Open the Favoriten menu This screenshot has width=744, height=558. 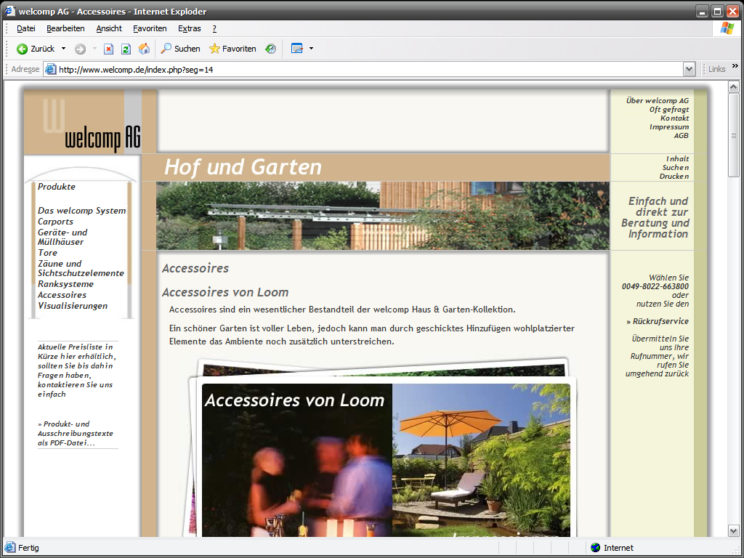[x=149, y=28]
